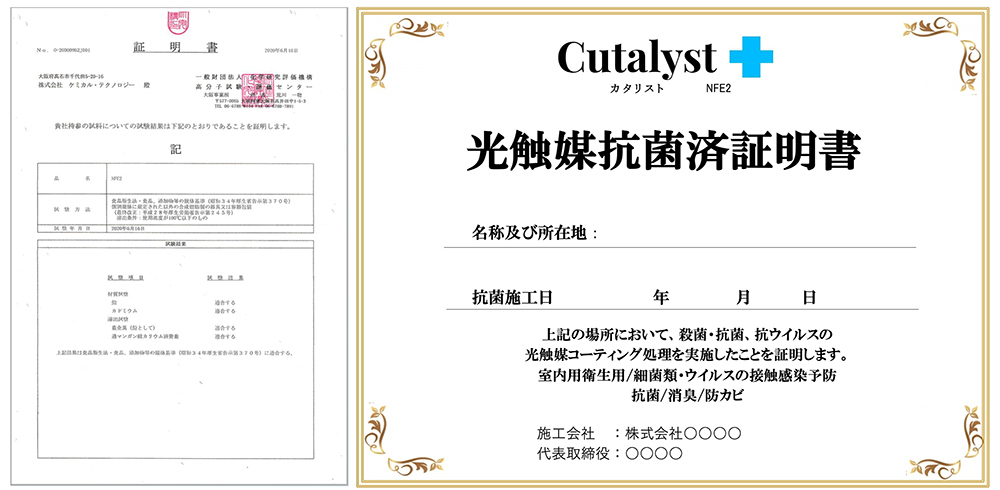Click the 試験項目 column heading
Viewport: 1000px width, 490px height.
[x=126, y=278]
